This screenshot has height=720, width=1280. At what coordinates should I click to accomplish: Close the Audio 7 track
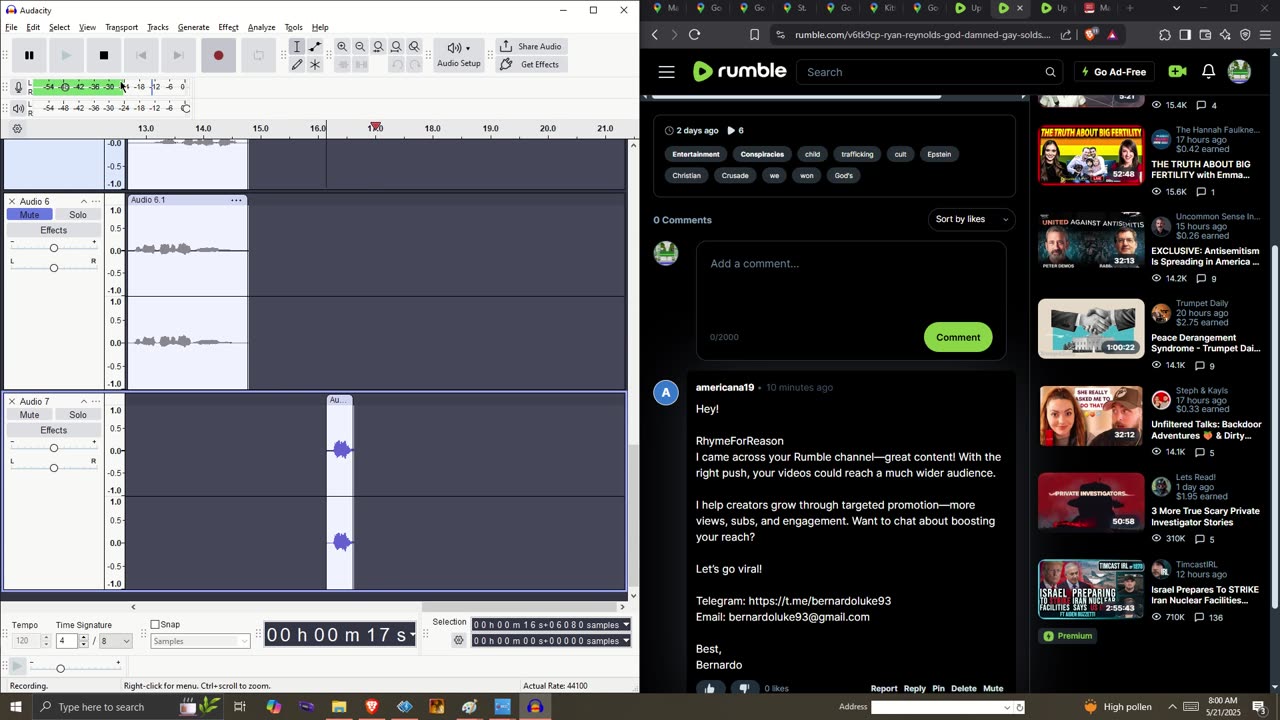12,401
